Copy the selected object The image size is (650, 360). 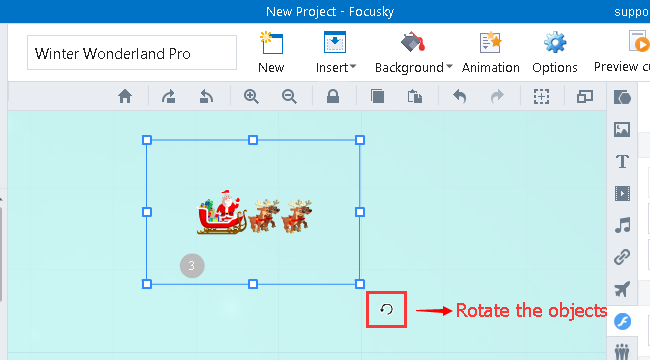377,97
